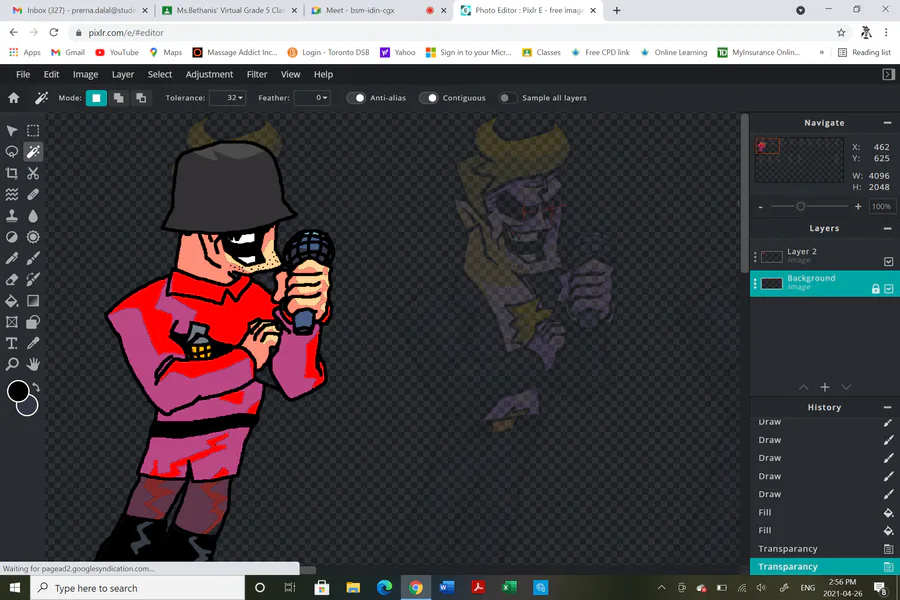Select the Eyedropper picker tool
The height and width of the screenshot is (600, 900).
click(33, 343)
